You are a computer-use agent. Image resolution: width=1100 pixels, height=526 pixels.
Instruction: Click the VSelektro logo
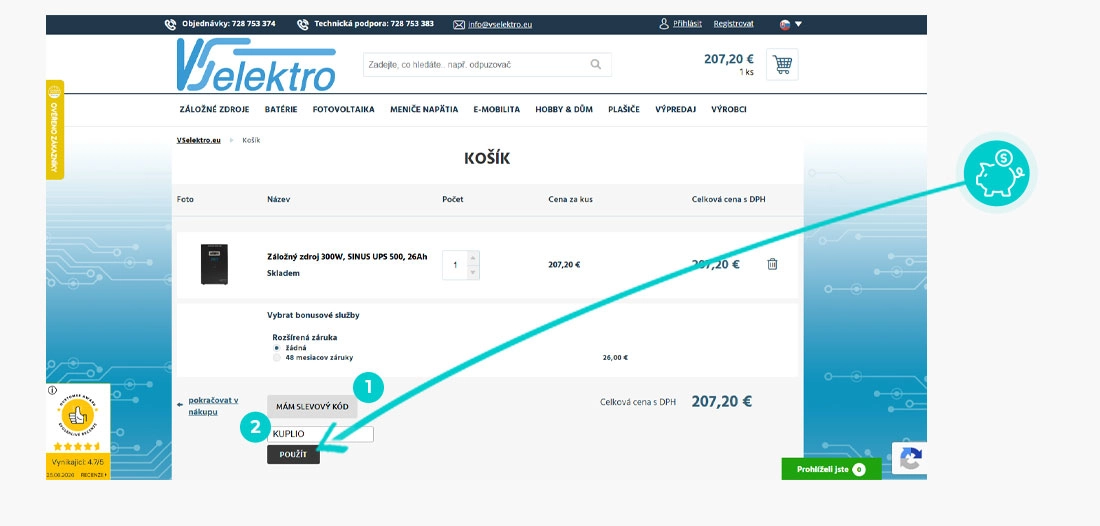tap(256, 65)
